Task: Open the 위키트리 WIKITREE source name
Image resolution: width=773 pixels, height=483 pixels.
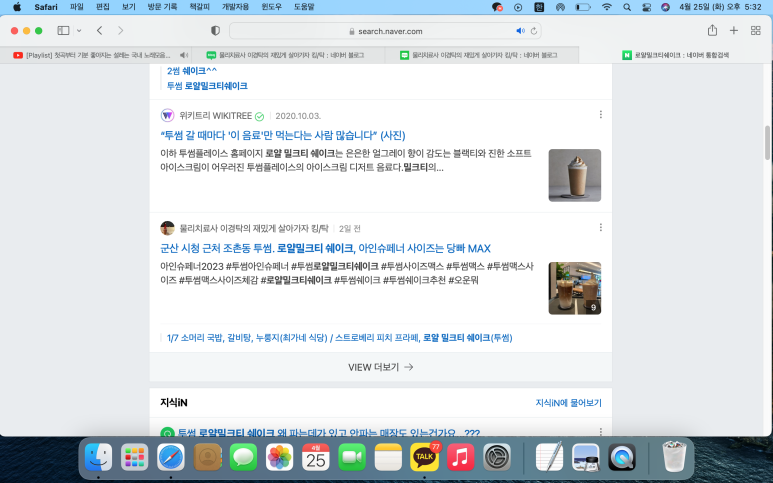Action: click(x=215, y=116)
